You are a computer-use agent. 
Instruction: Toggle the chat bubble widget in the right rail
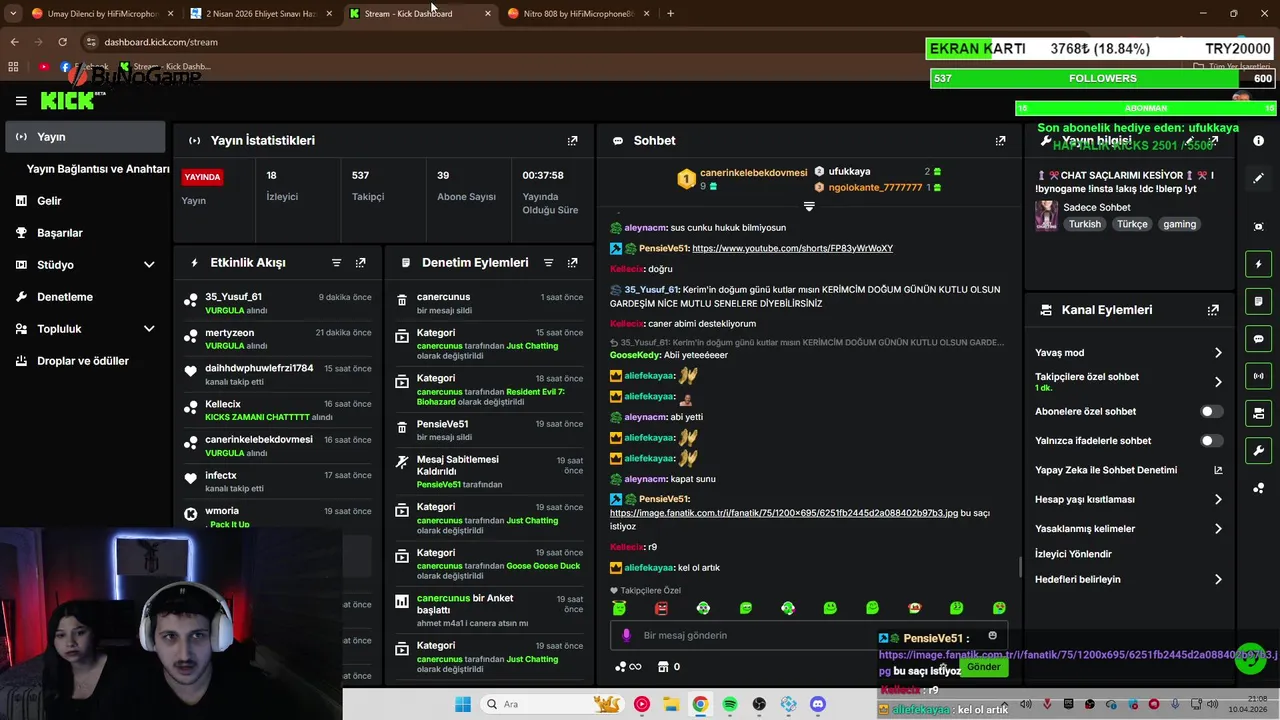pos(1258,339)
